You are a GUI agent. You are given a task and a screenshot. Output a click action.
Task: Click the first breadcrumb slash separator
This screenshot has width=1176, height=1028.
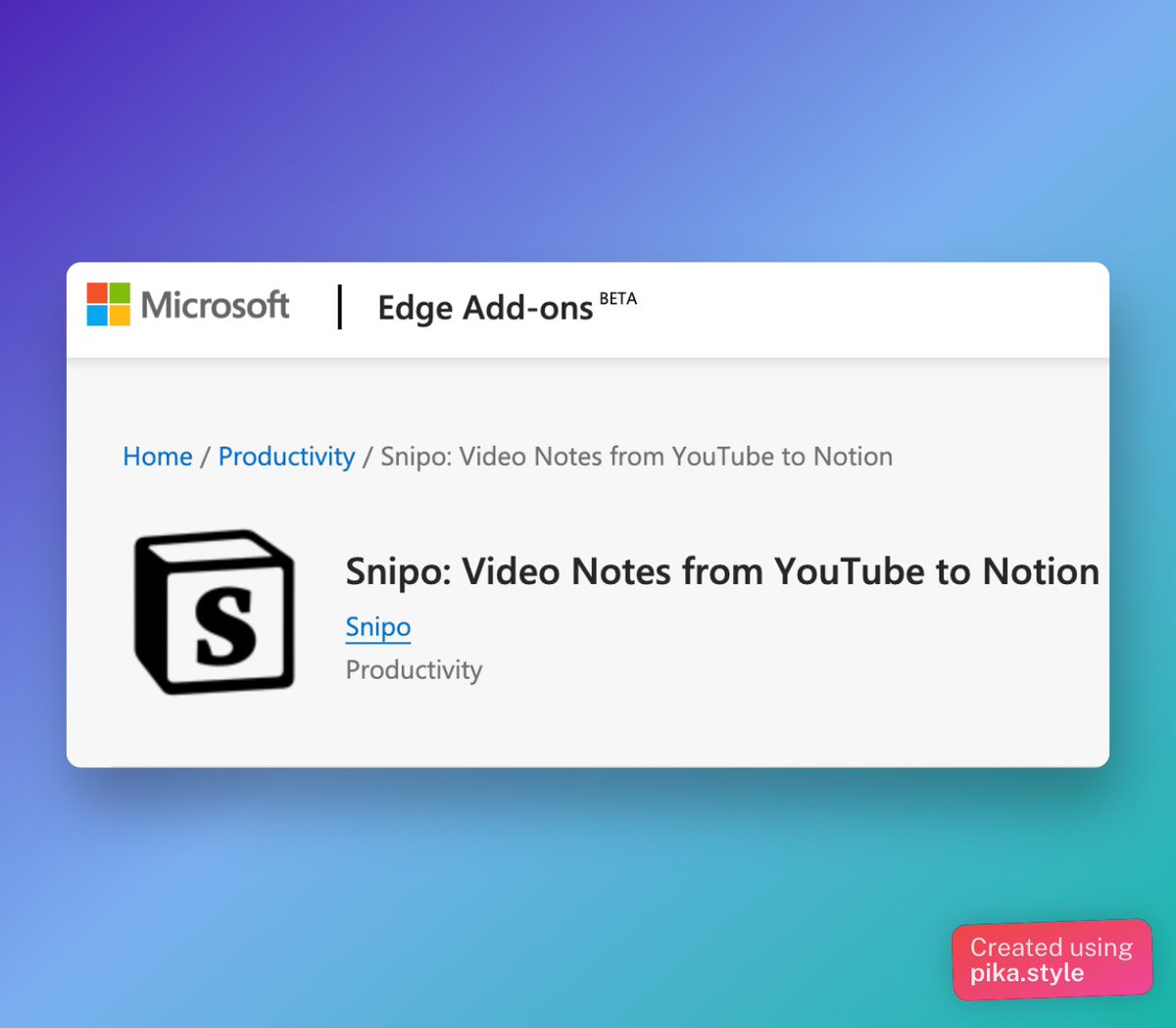click(205, 457)
